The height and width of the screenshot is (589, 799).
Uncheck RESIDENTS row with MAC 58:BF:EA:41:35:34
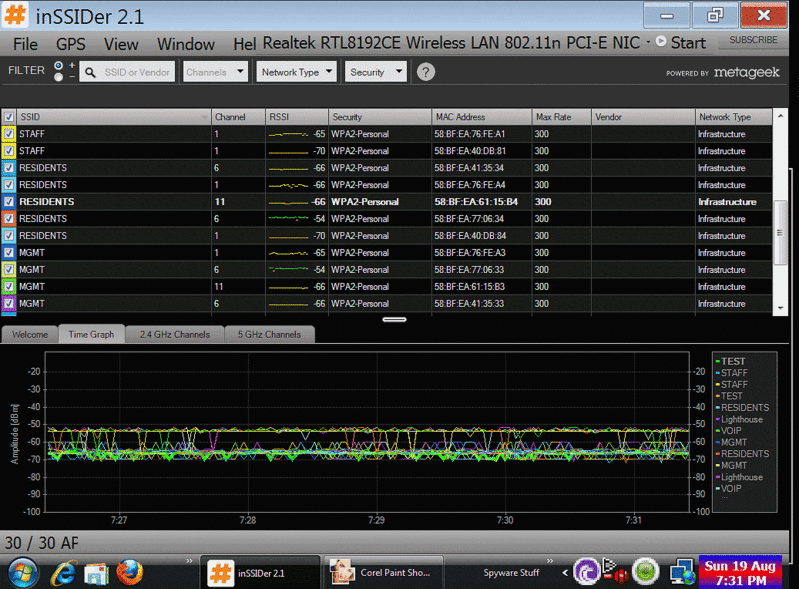9,168
